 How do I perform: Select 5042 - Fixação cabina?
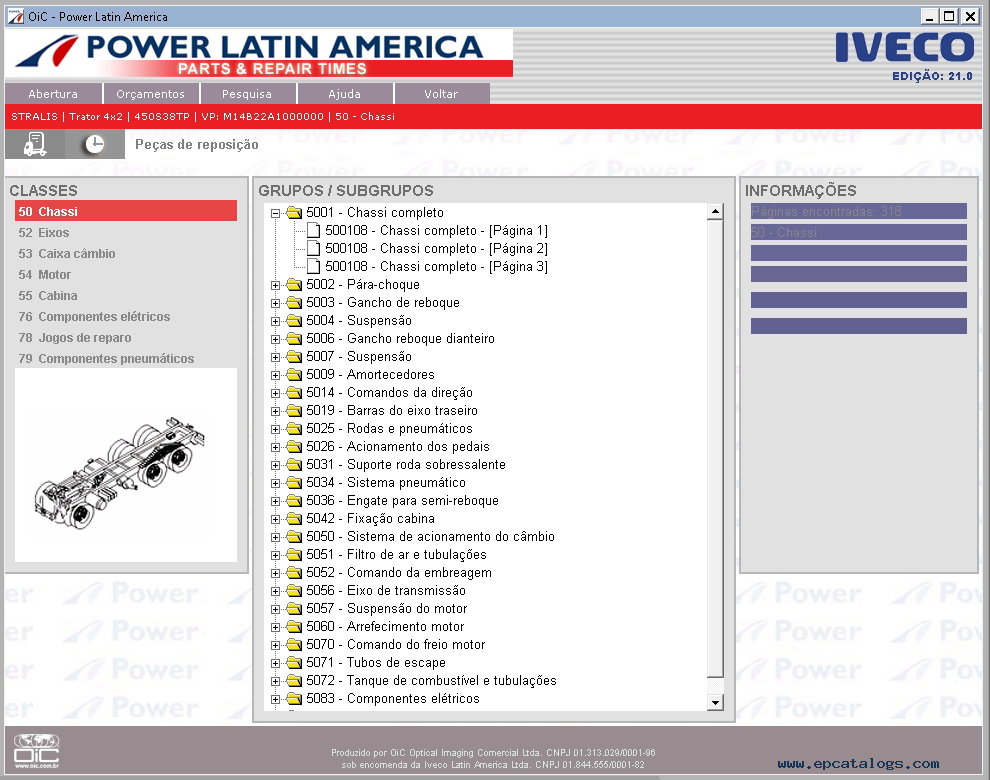371,519
